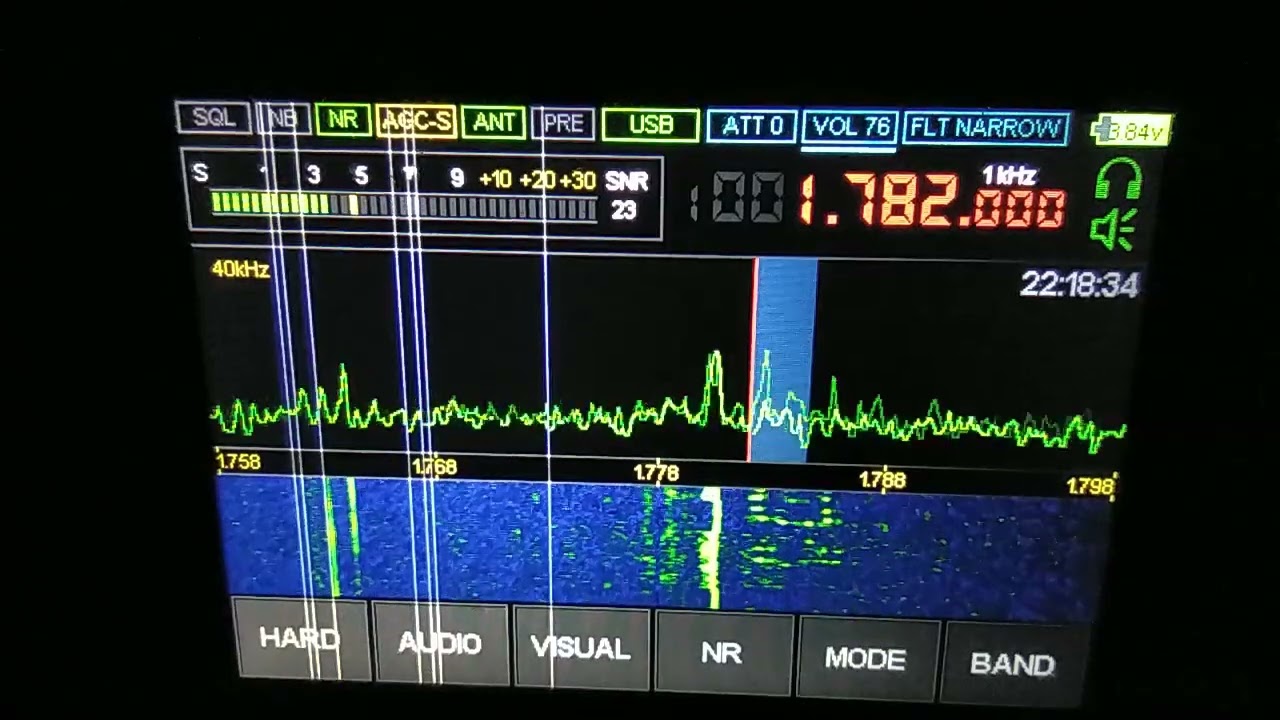
Task: Tap the blue filter passband marker
Action: point(785,360)
